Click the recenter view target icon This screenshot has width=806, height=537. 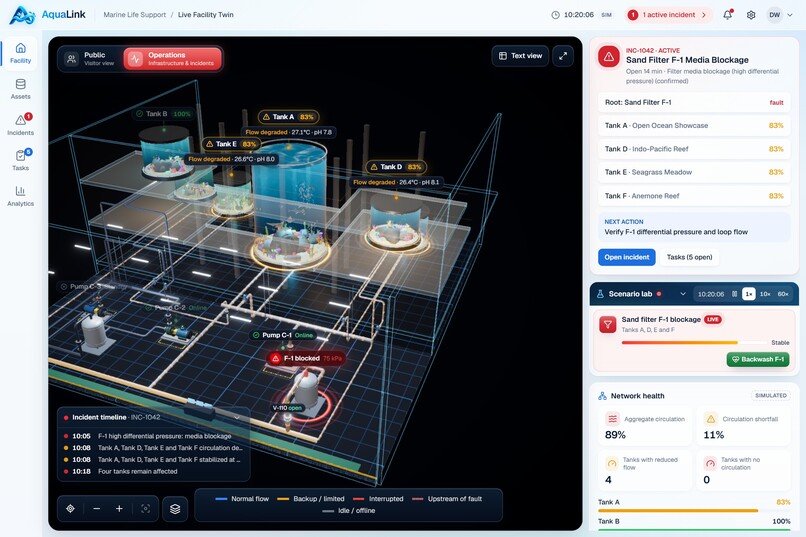pos(70,509)
